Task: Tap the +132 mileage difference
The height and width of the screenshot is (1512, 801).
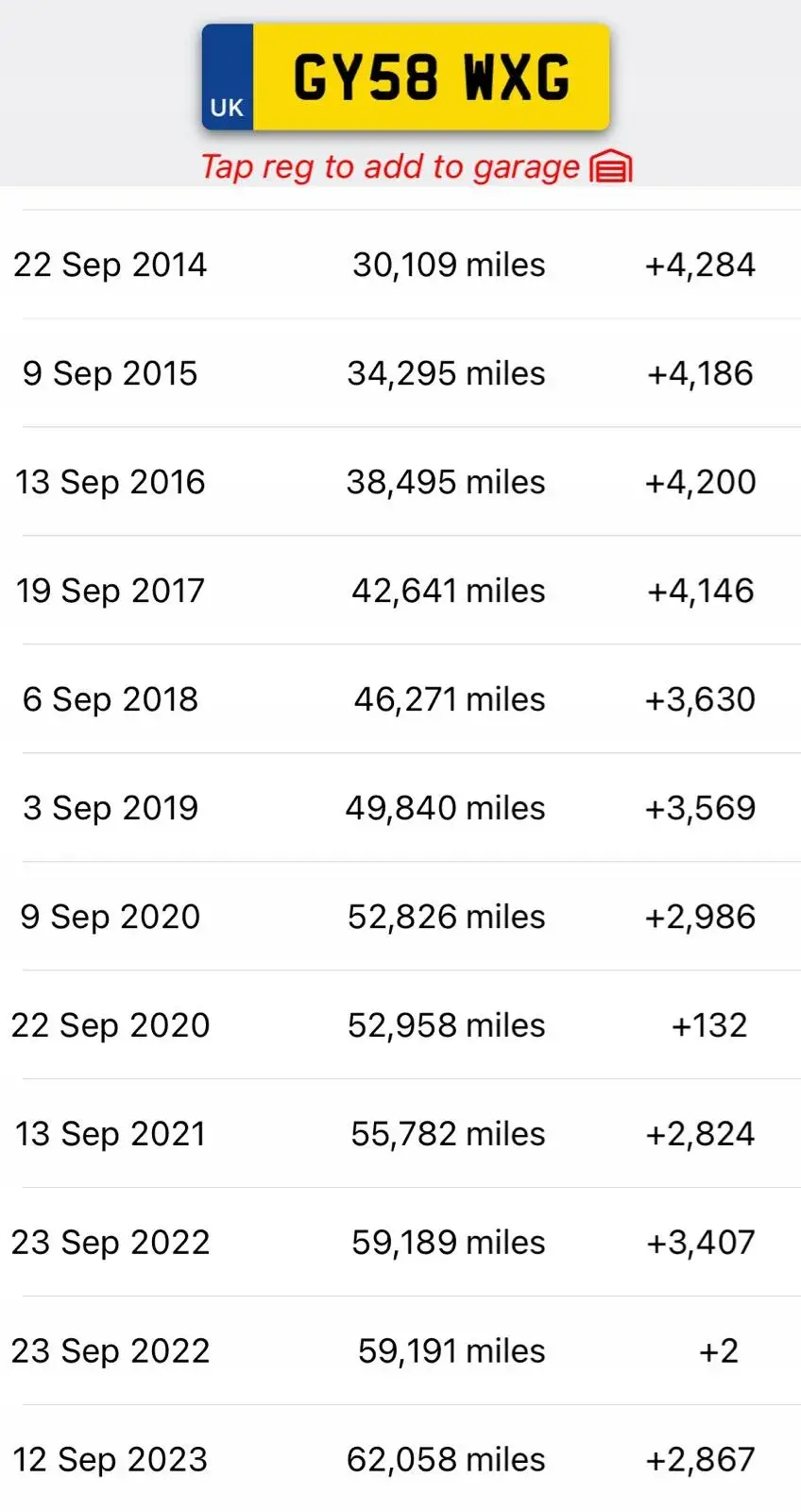Action: point(709,1025)
